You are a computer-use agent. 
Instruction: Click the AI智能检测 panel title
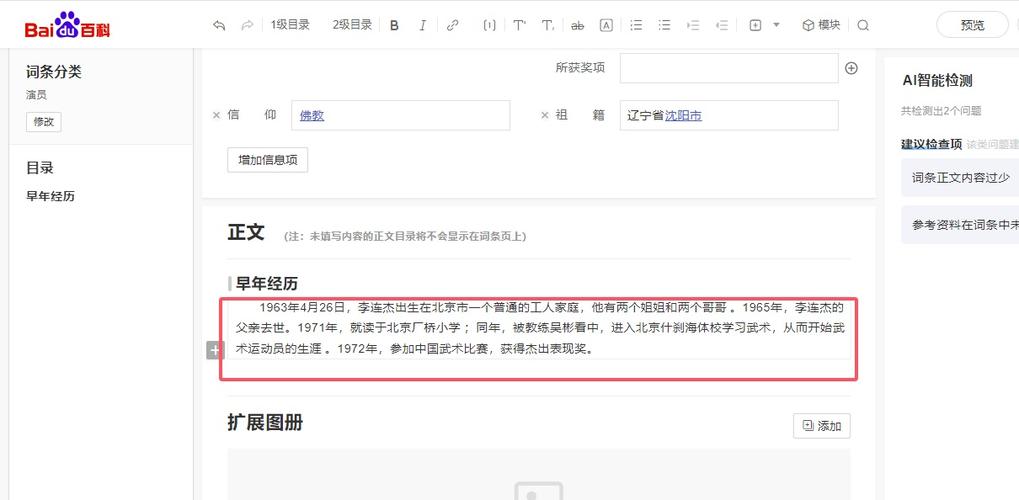[x=937, y=81]
